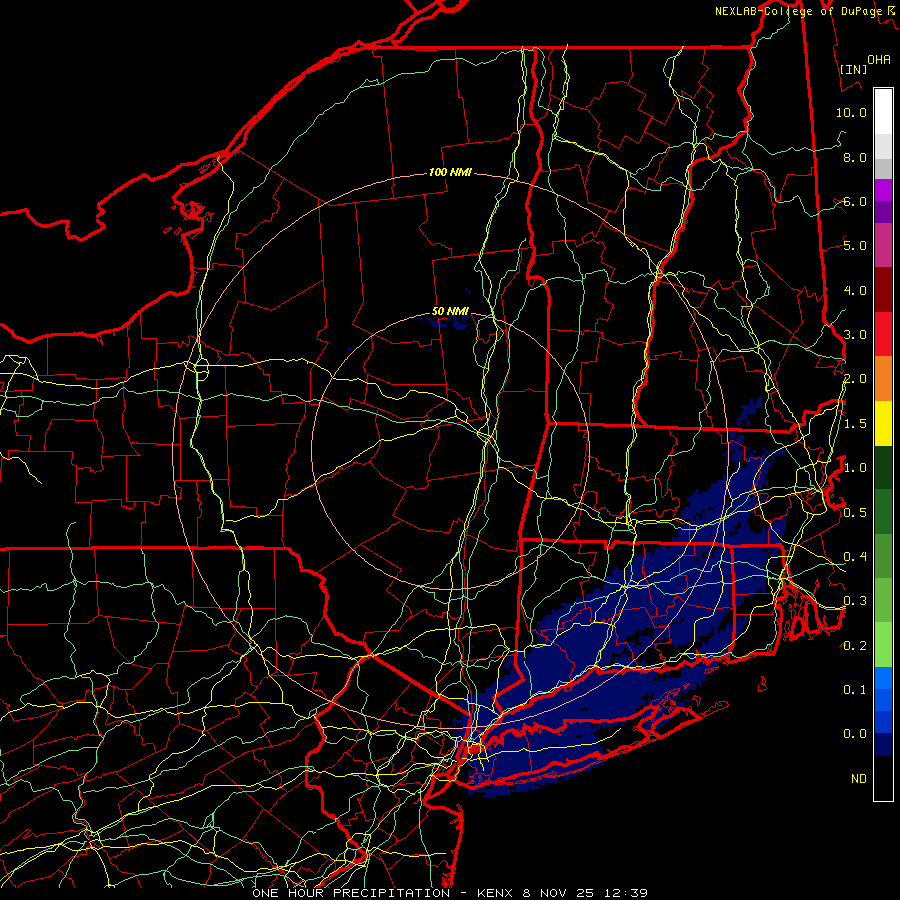
Task: Click the One Hour Precipitation KENX caption
Action: tap(450, 893)
